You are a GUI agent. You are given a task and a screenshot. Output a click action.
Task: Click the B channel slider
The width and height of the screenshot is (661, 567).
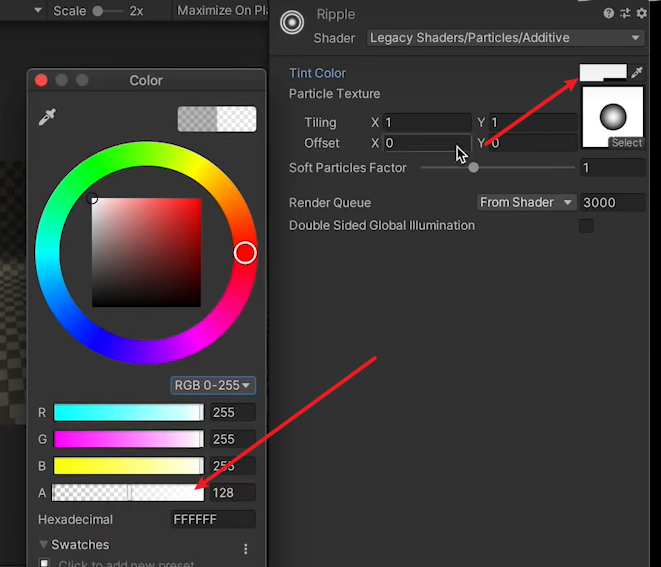click(x=129, y=466)
